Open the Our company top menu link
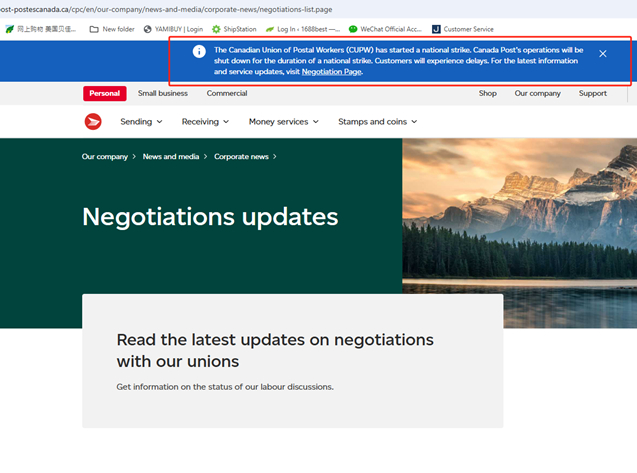This screenshot has width=637, height=473. click(537, 93)
